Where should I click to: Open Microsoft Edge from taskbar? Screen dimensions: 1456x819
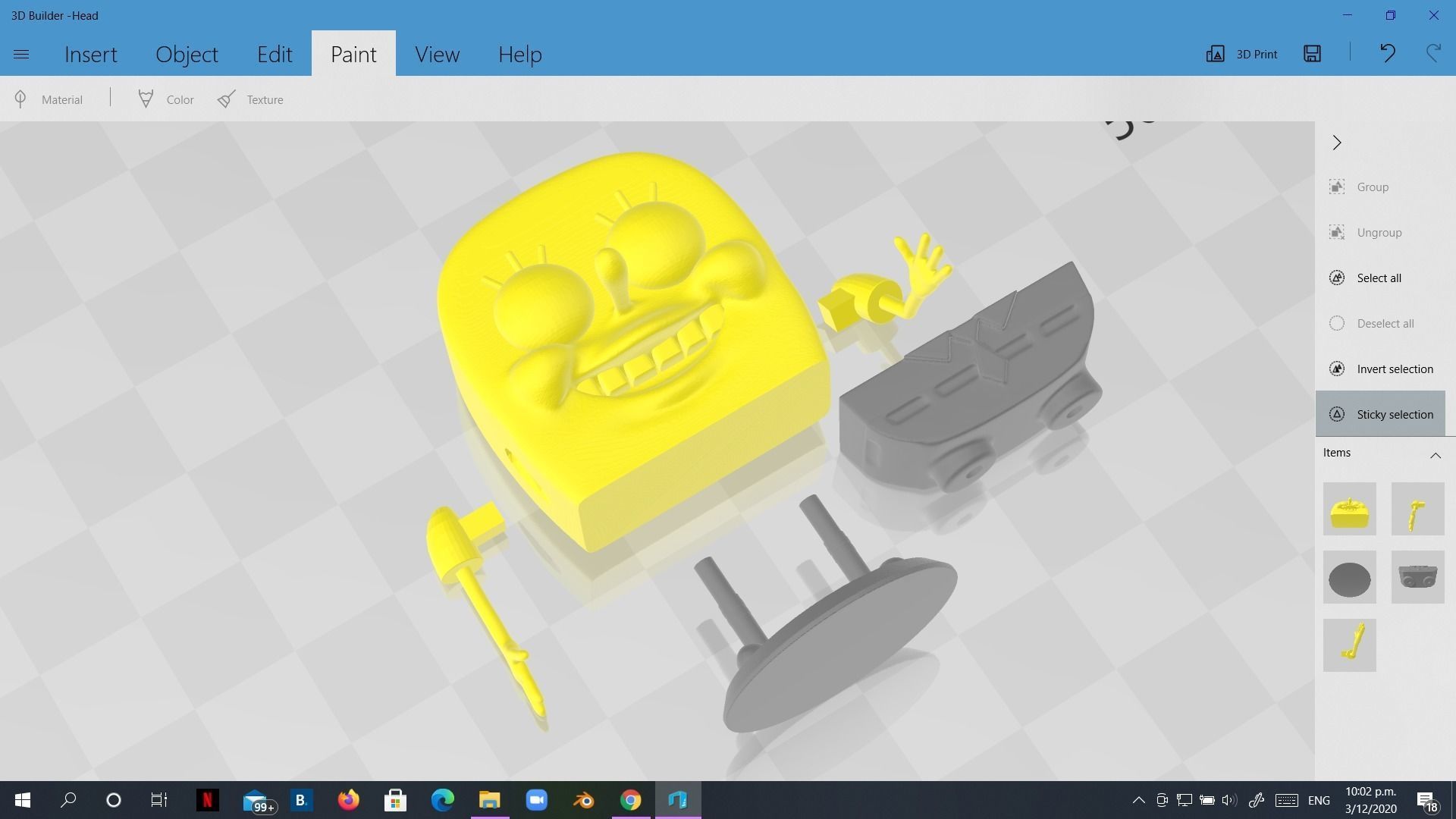(443, 800)
